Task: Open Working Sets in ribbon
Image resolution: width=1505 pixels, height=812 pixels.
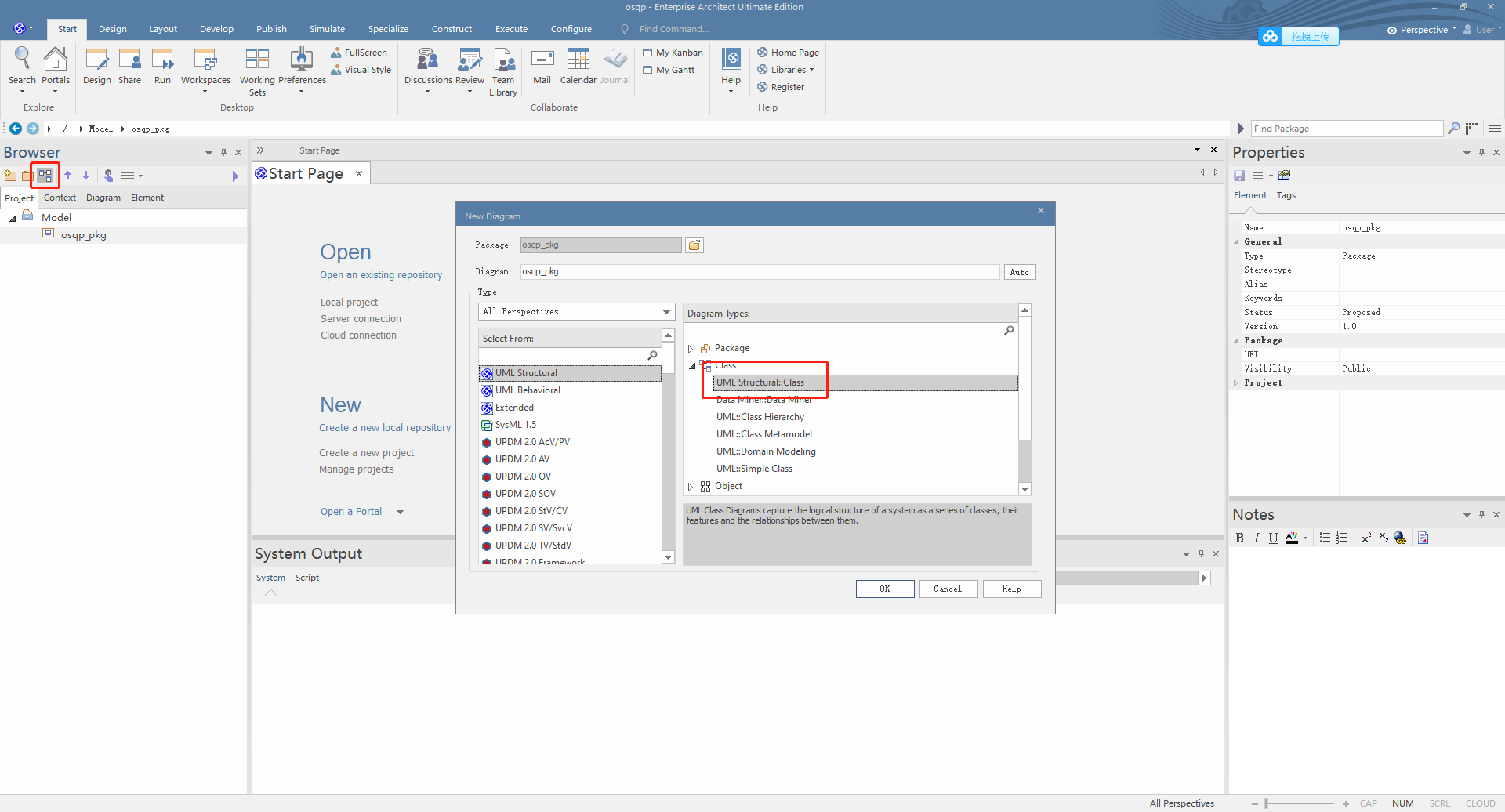Action: (257, 71)
